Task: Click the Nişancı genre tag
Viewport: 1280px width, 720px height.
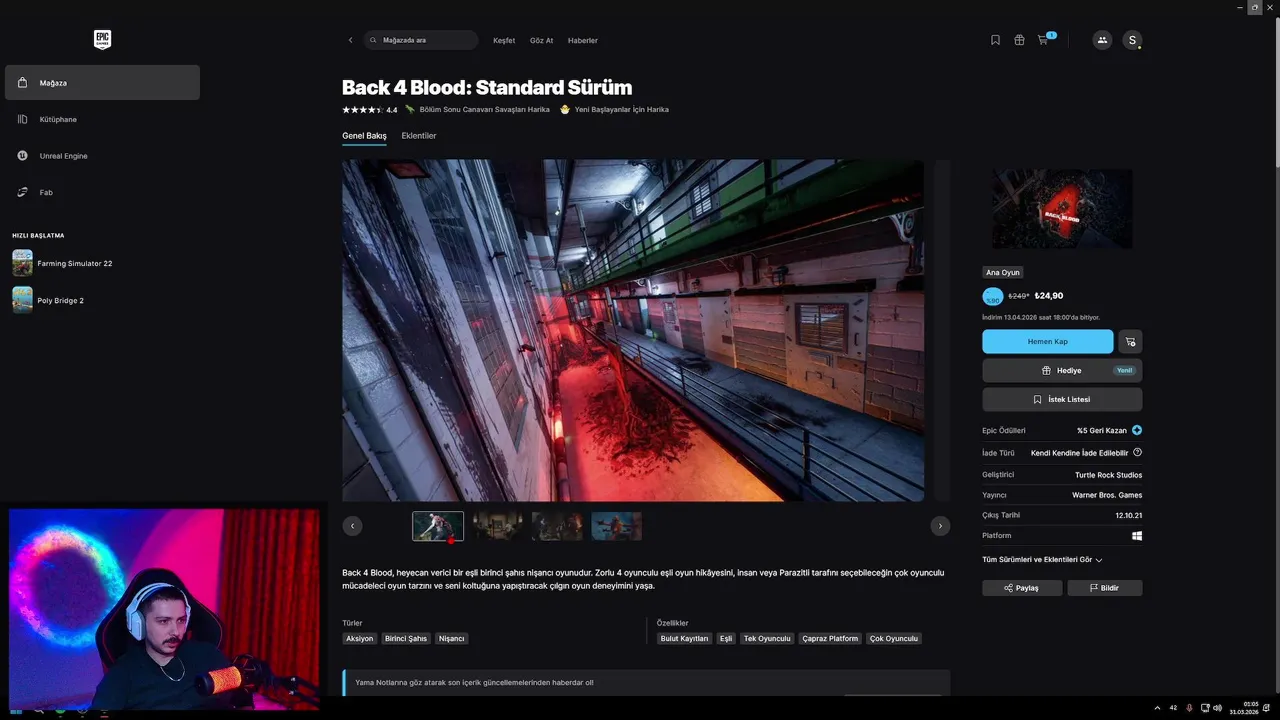Action: pyautogui.click(x=452, y=638)
